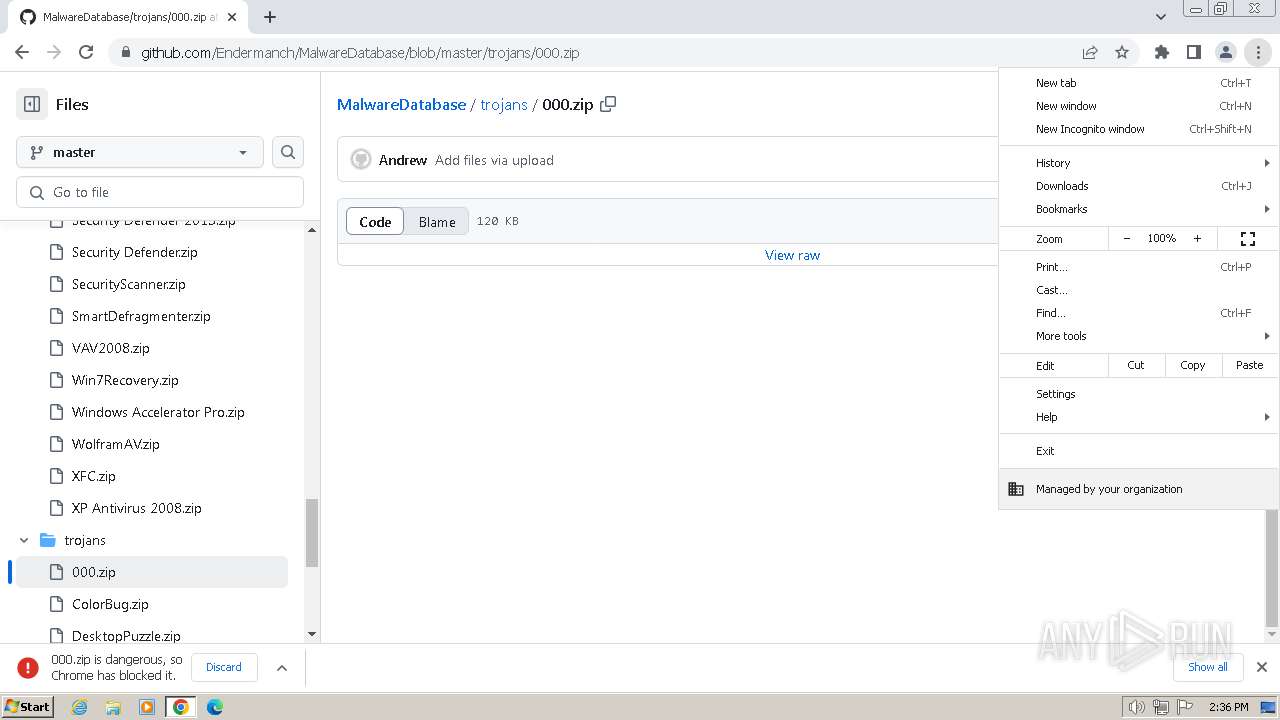This screenshot has height=720, width=1280.
Task: Click the fullscreen icon in Zoom row
Action: (x=1248, y=239)
